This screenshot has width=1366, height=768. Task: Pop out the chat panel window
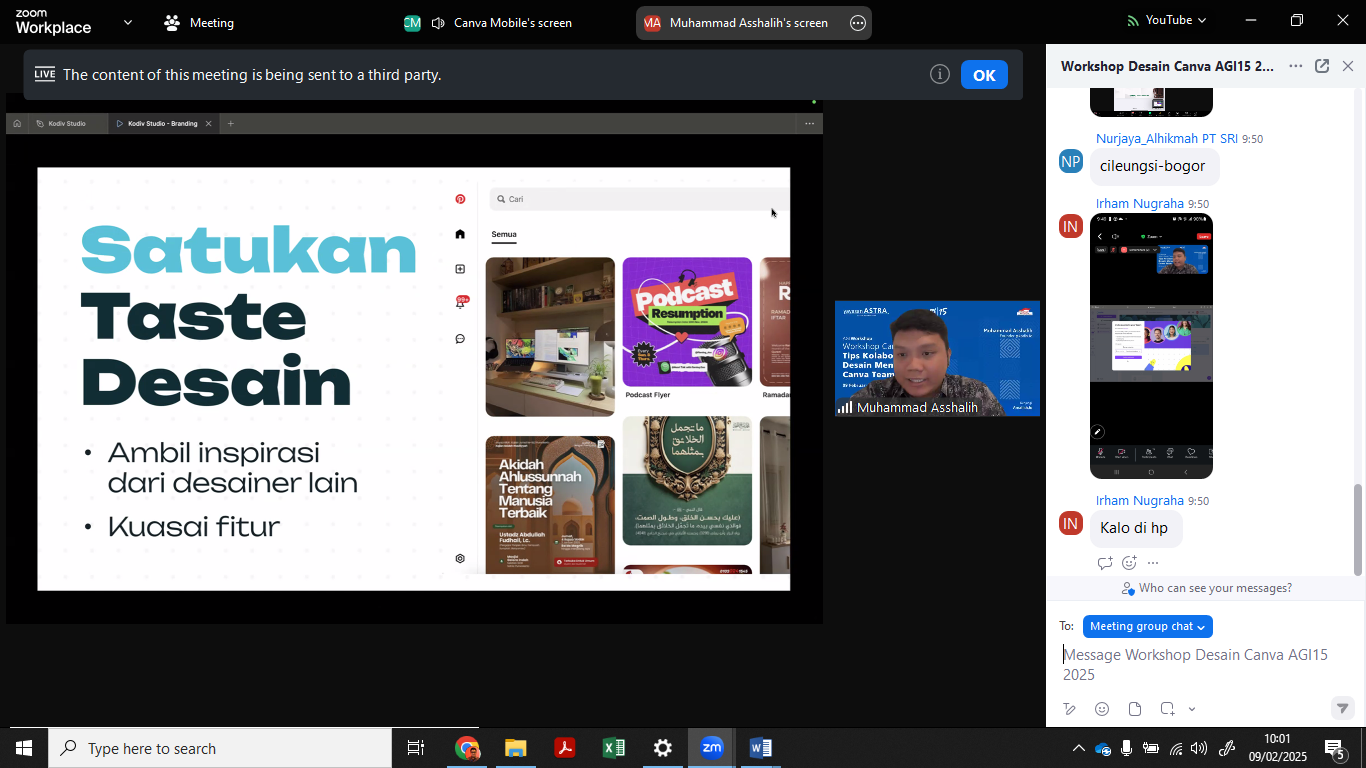point(1322,66)
